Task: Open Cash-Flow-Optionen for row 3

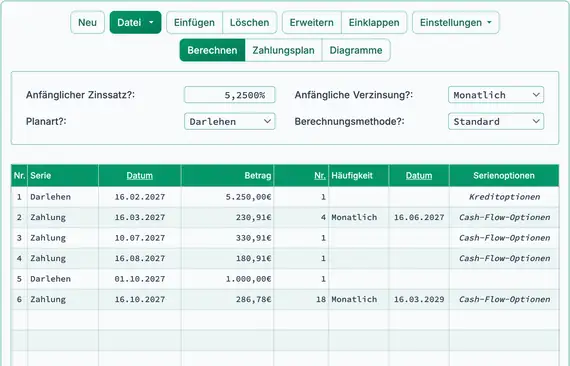Action: click(x=504, y=238)
